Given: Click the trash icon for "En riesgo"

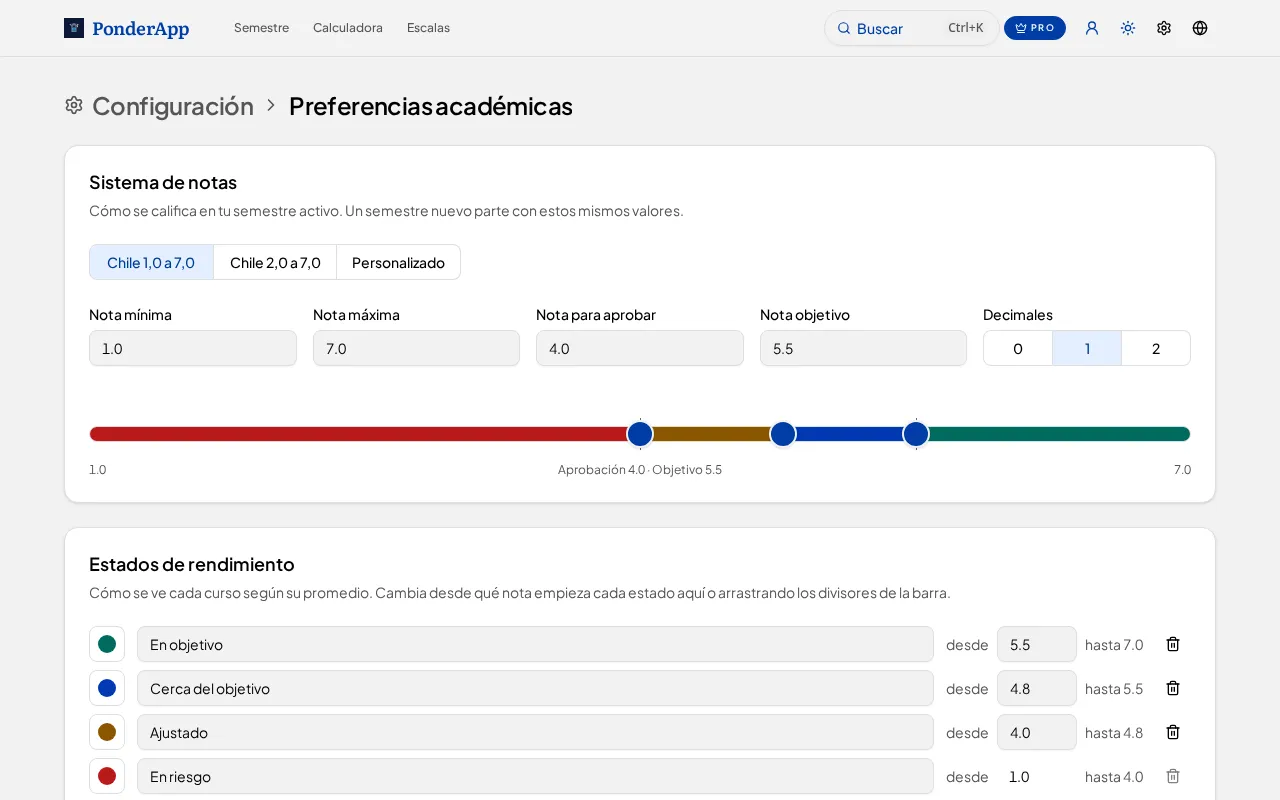Looking at the screenshot, I should click(1173, 776).
